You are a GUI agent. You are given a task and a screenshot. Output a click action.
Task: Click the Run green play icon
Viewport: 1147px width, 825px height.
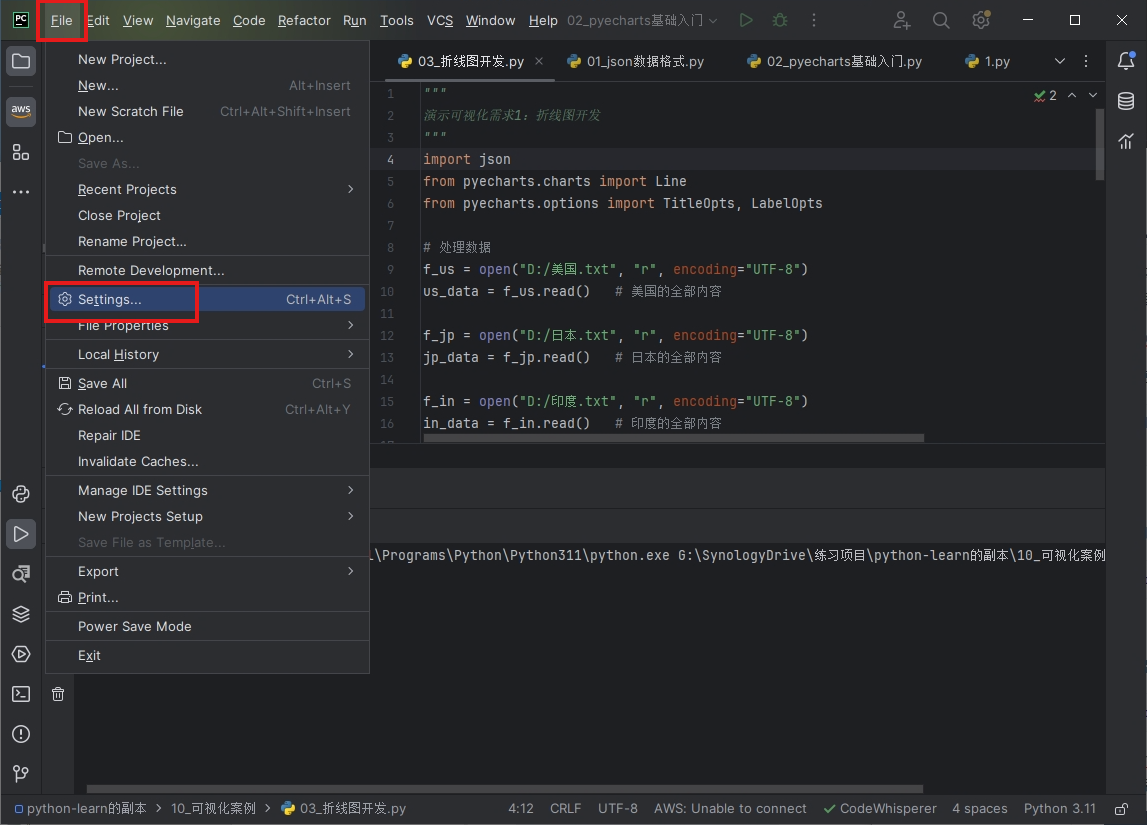click(746, 20)
